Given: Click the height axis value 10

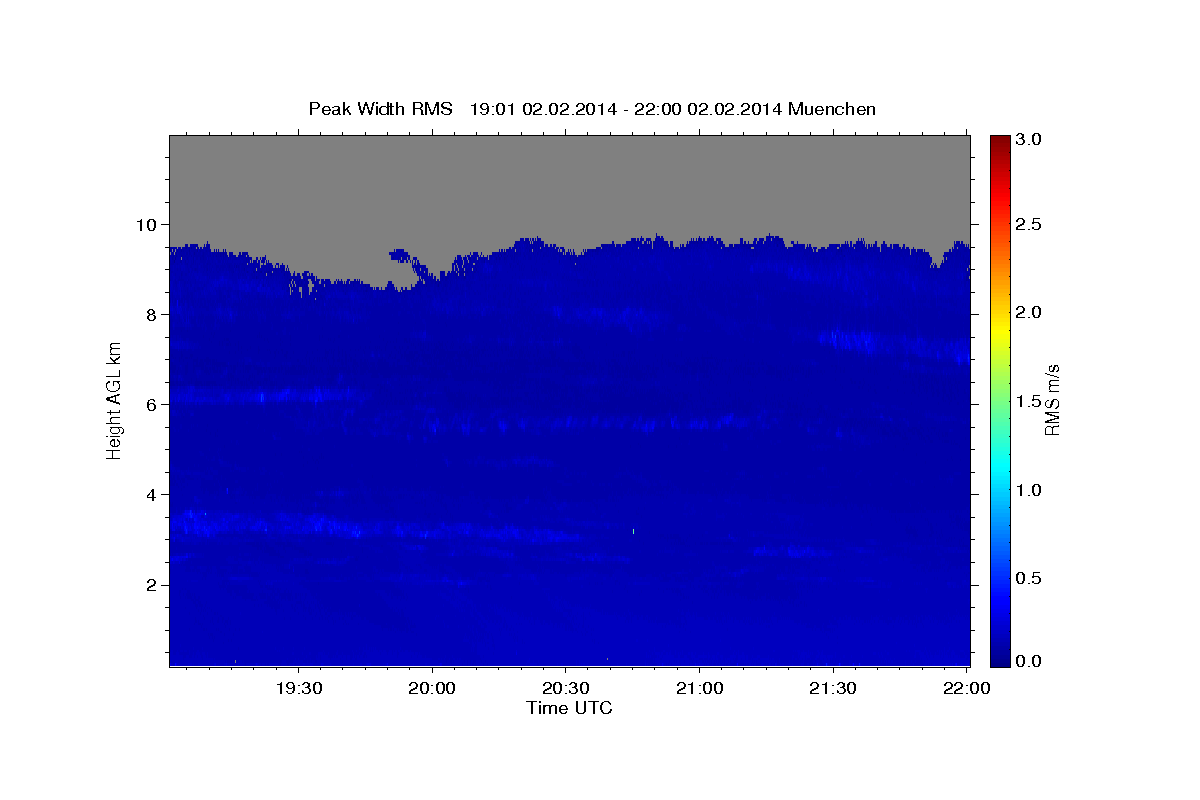Looking at the screenshot, I should tap(149, 224).
